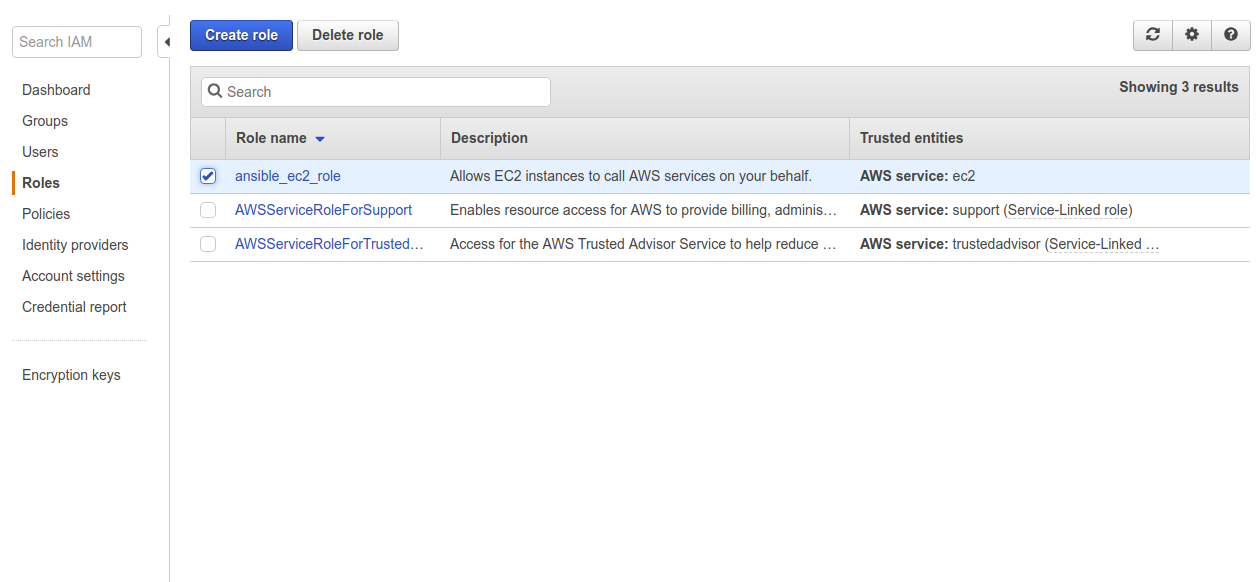
Task: Select Roles in the sidebar
Action: click(x=41, y=183)
